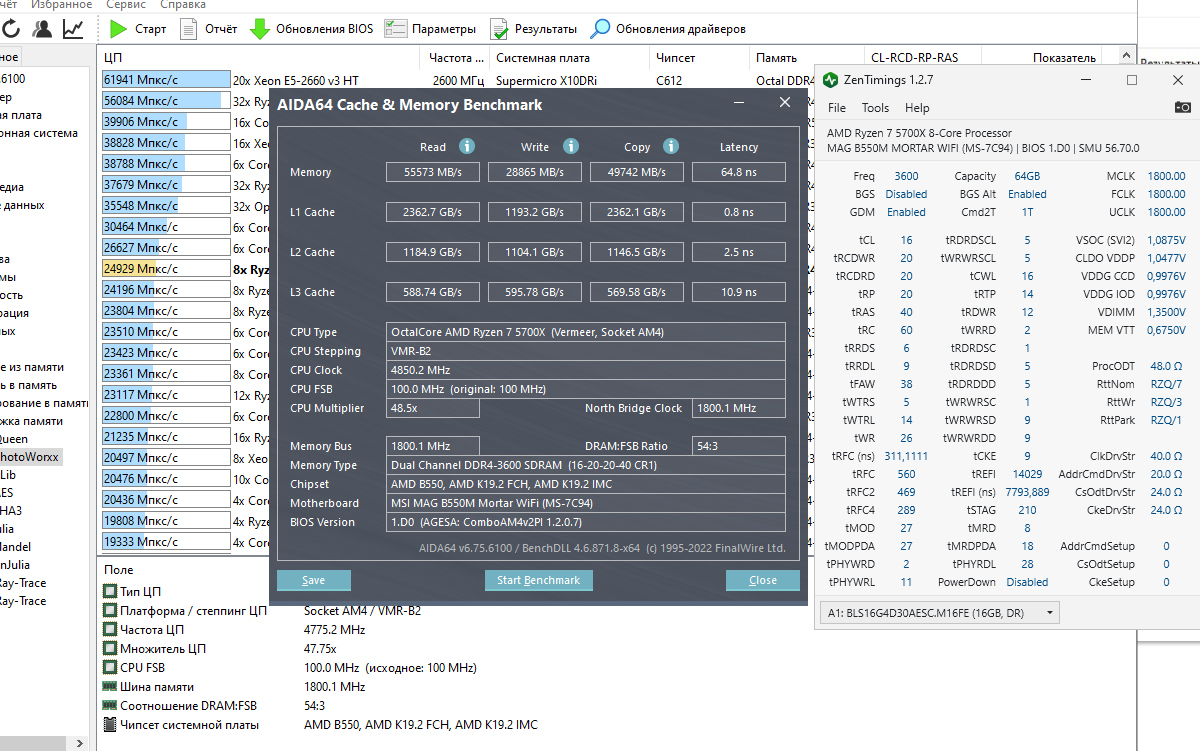Viewport: 1200px width, 751px height.
Task: Click Memory Write value 28865 MB/s
Action: coord(535,172)
